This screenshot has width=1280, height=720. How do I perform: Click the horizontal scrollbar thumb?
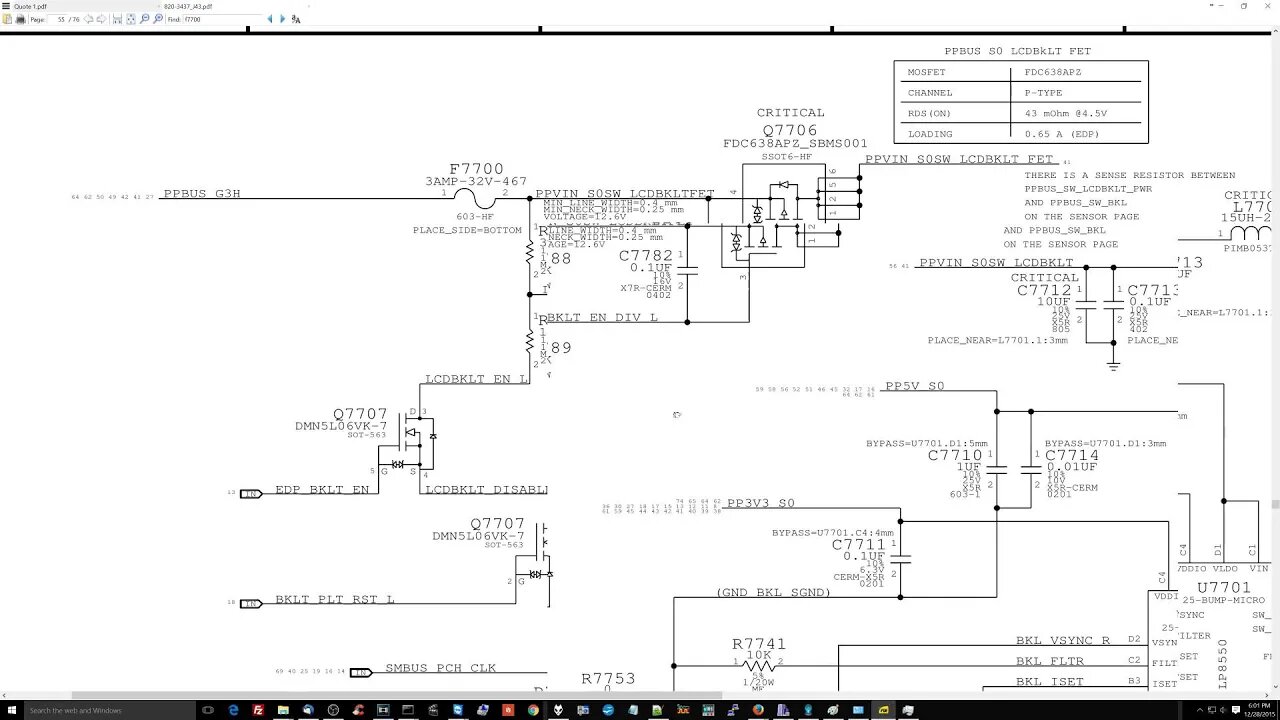tap(397, 695)
